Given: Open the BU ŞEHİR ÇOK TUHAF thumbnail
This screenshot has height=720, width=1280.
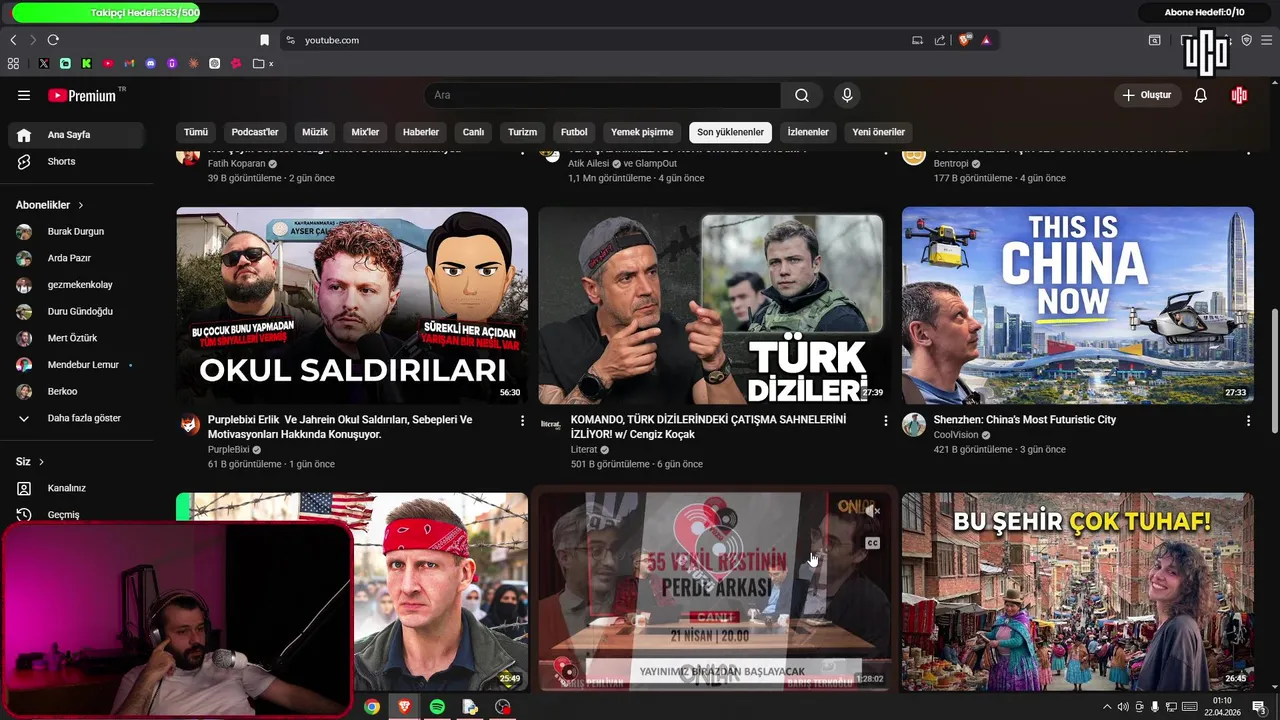Looking at the screenshot, I should tap(1077, 591).
